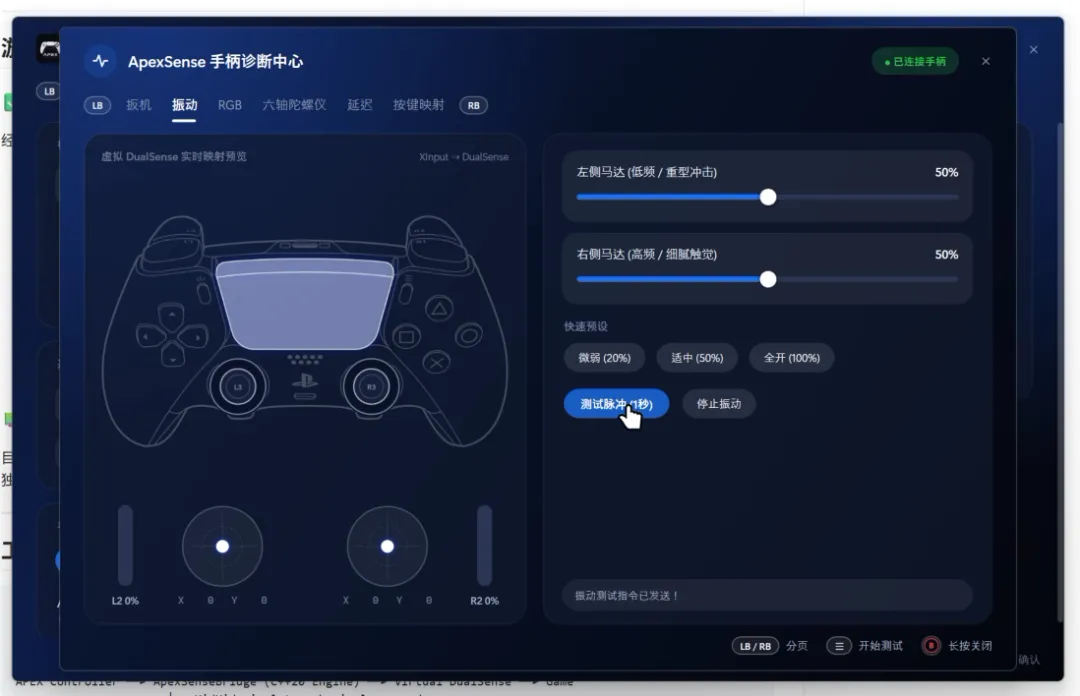Click the 虚拟 DualSense 实时映射预览 heading
Screen dimensions: 1080x696
pos(174,156)
